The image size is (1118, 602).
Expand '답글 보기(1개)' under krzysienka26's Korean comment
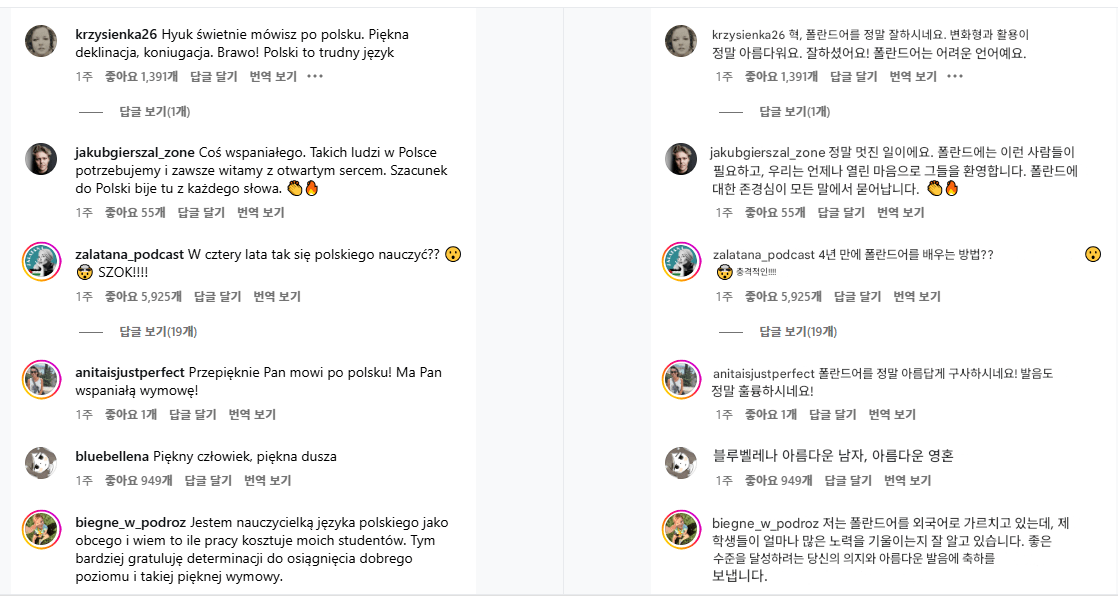click(x=794, y=112)
